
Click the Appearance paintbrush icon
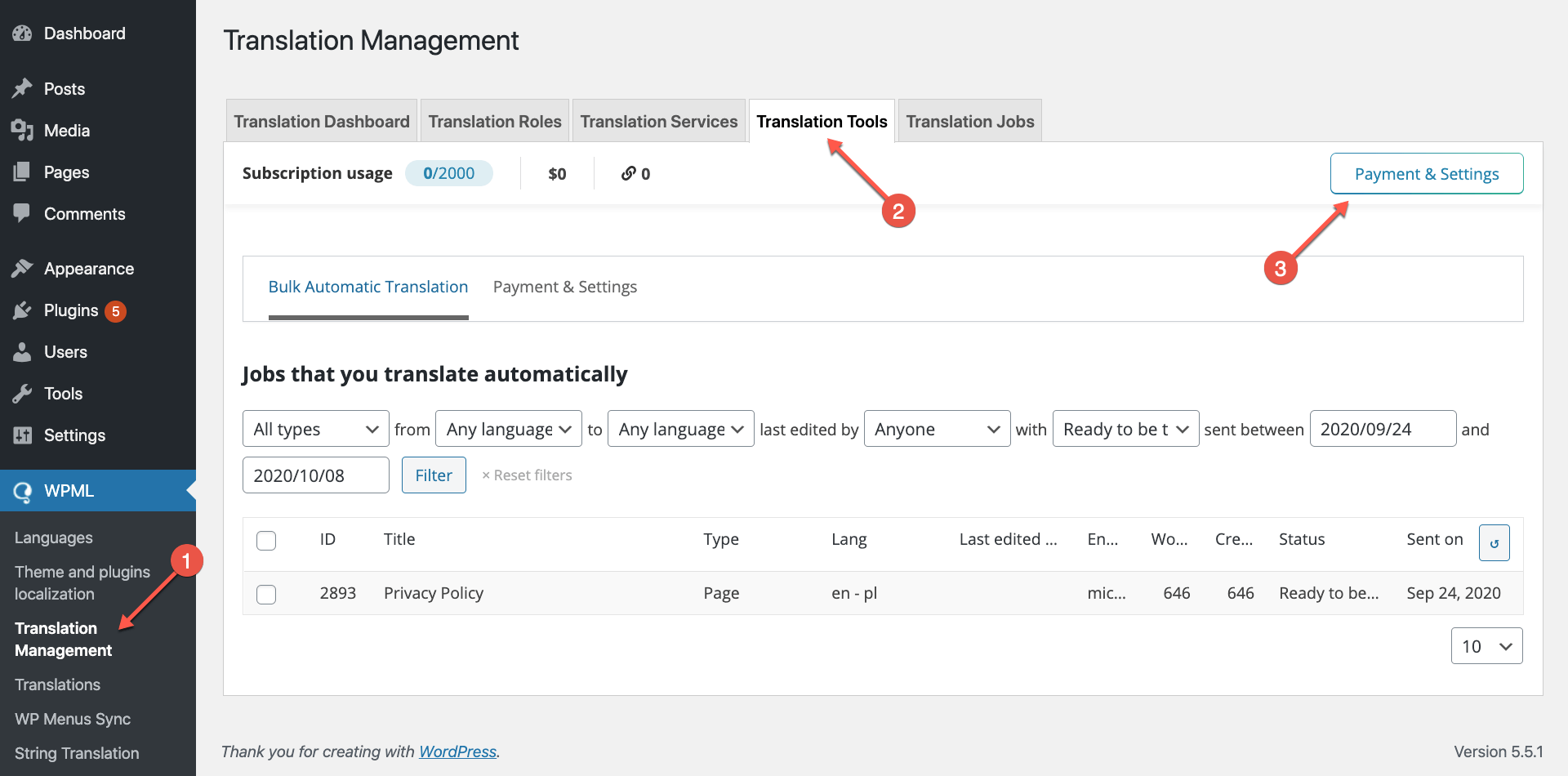click(x=22, y=268)
